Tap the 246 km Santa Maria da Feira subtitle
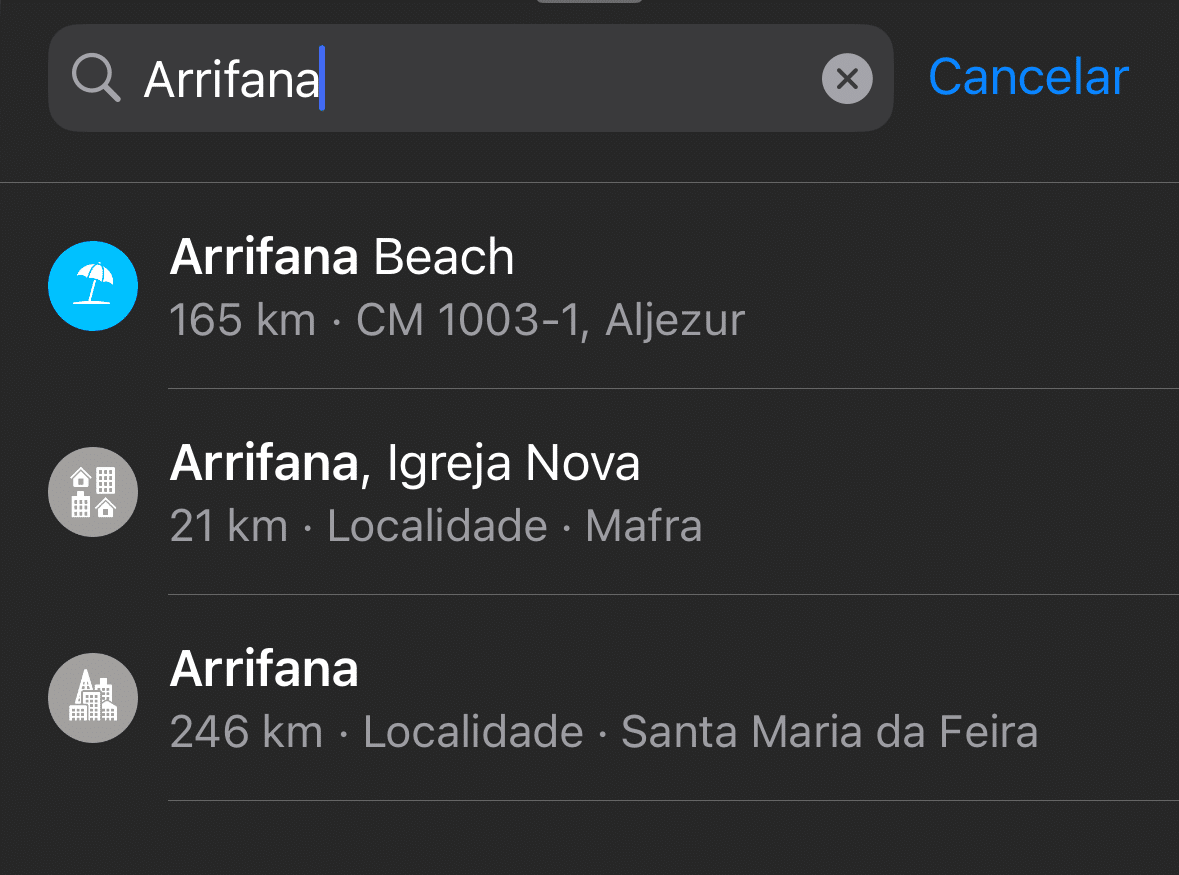1179x875 pixels. tap(604, 731)
